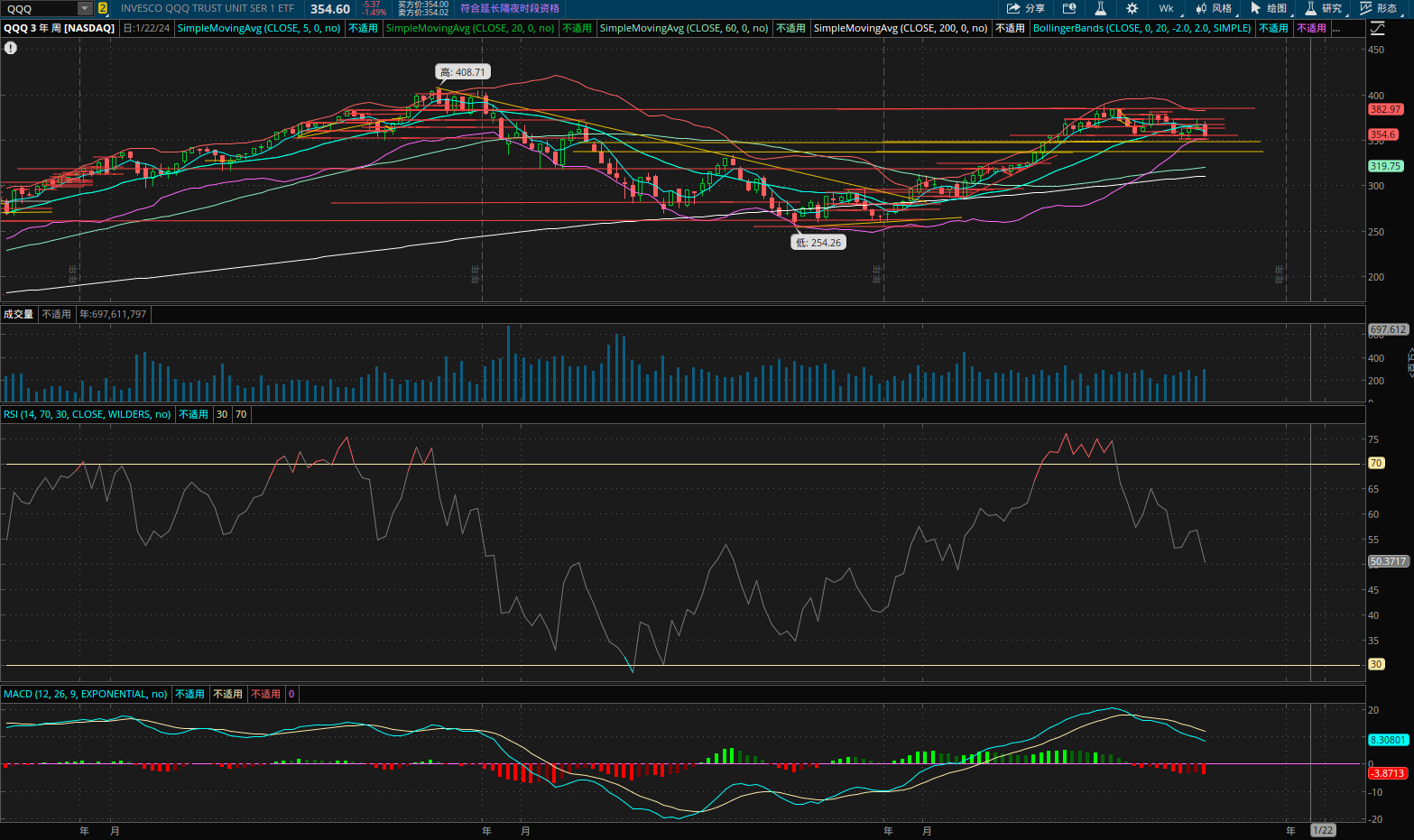Click the ellipsis to show more studies
1414x840 pixels.
point(1336,28)
